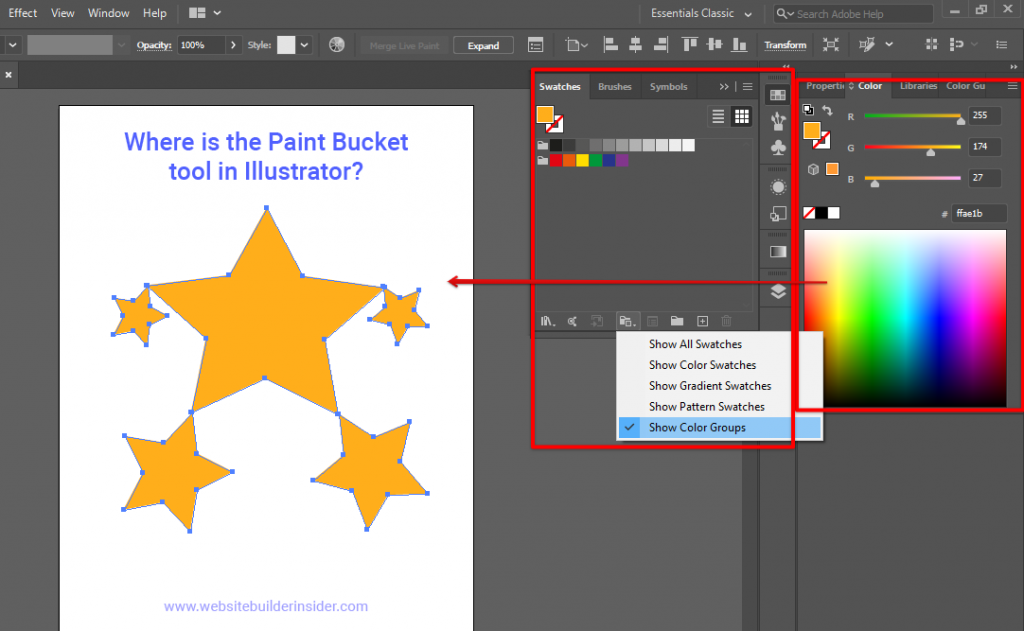Select the Layers panel icon in sidebar
1024x631 pixels.
tap(778, 293)
